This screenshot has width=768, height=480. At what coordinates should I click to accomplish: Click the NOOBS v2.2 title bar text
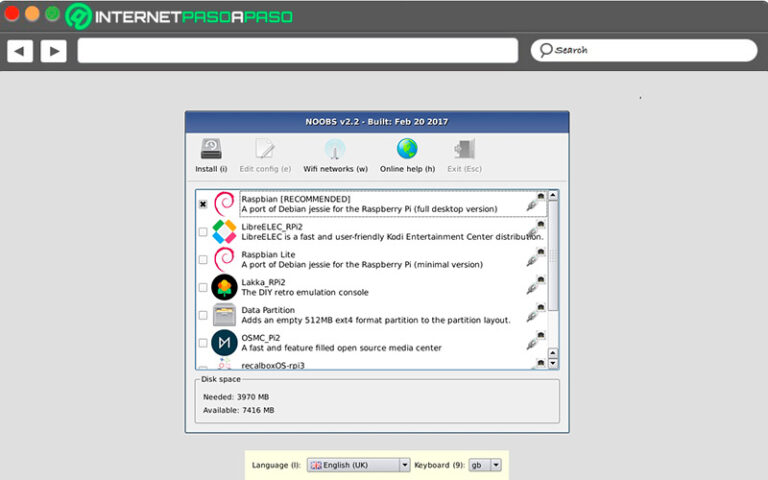pos(377,121)
